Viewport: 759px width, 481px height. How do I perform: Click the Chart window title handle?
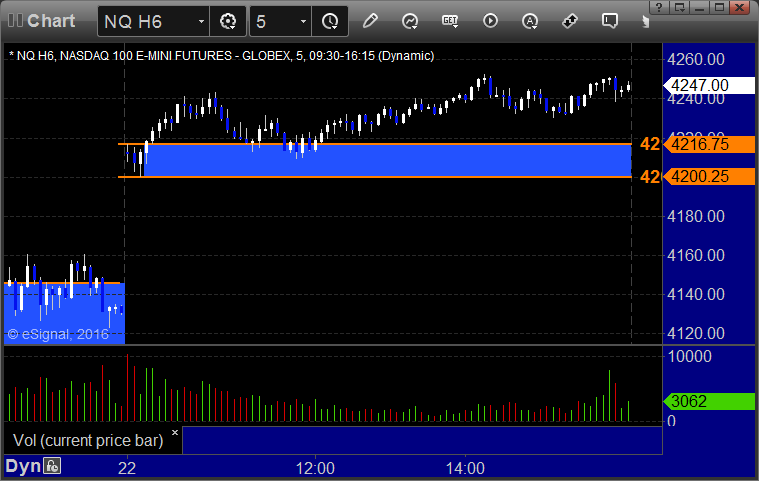pos(42,21)
